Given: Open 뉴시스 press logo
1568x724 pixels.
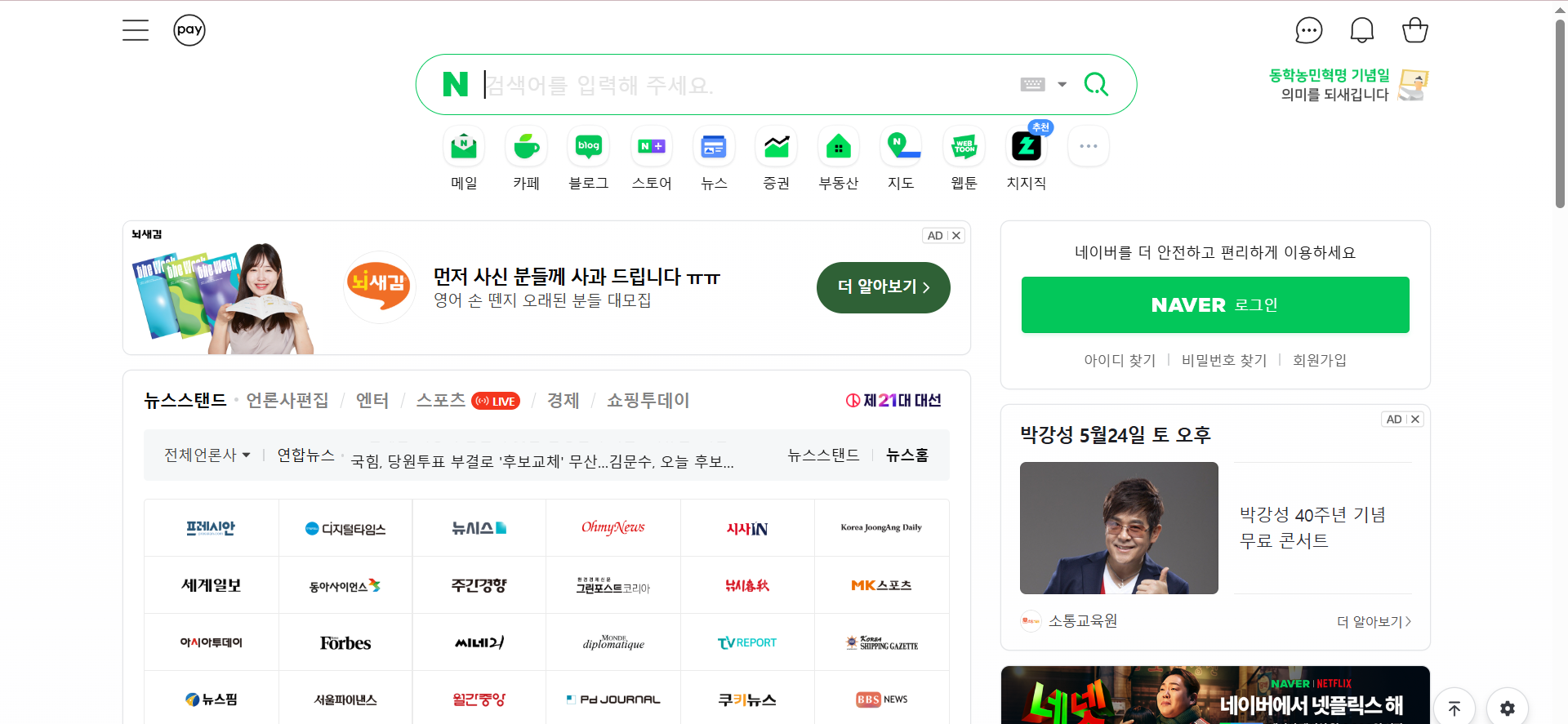Looking at the screenshot, I should [x=479, y=528].
